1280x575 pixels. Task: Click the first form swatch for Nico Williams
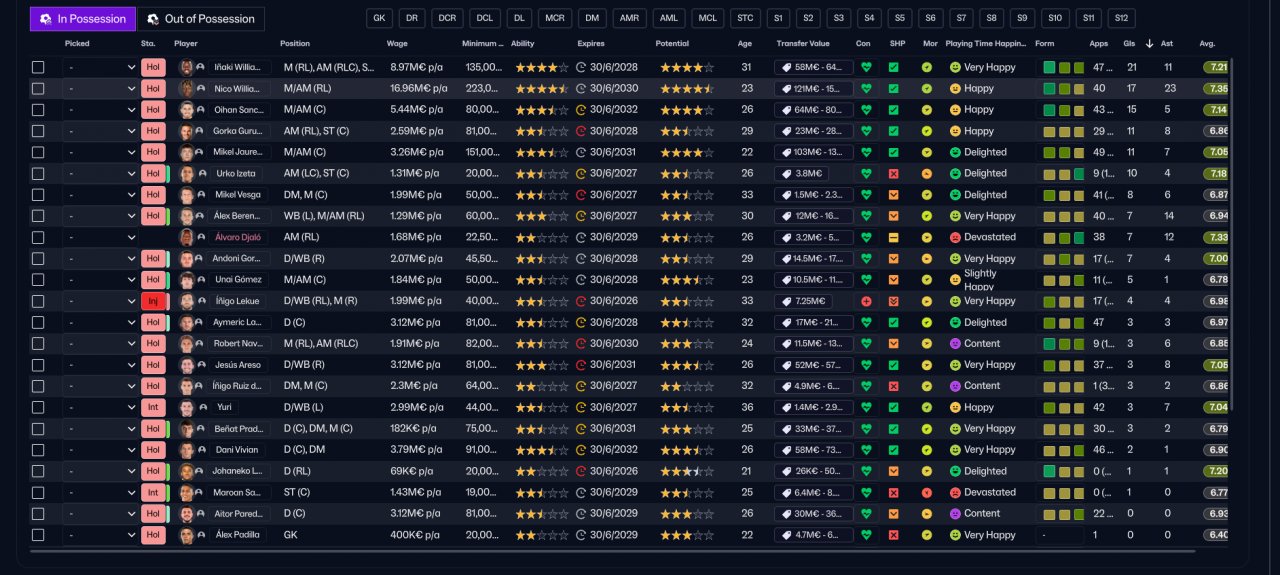coord(1049,89)
